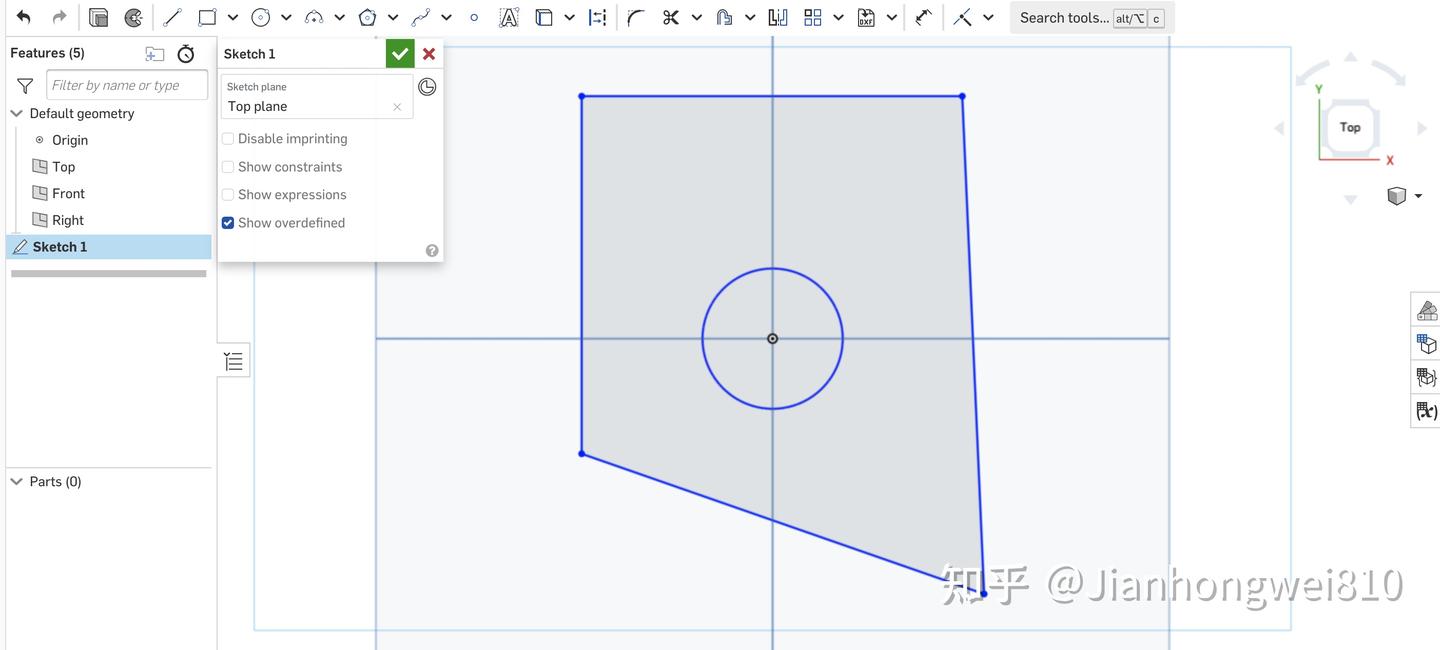
Task: Pick the Spline tool
Action: pos(419,16)
